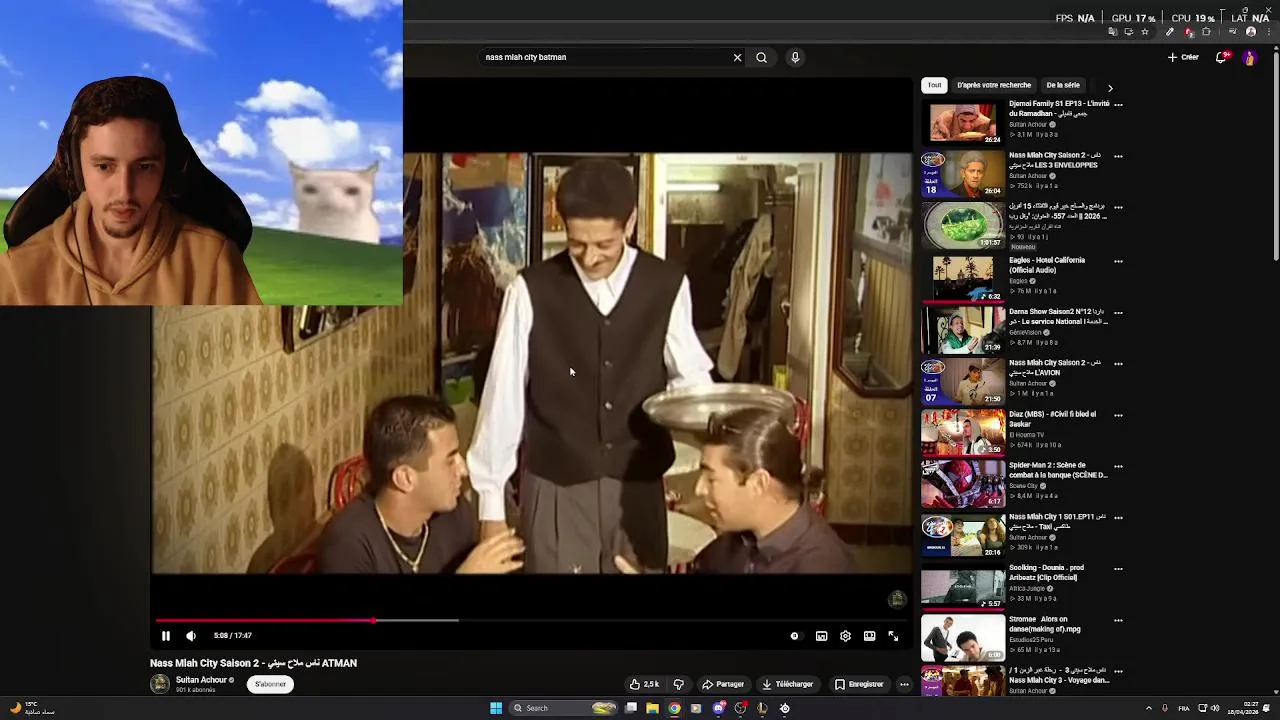Click the translate page icon in address bar
Viewport: 1280px width, 720px height.
(x=1112, y=32)
